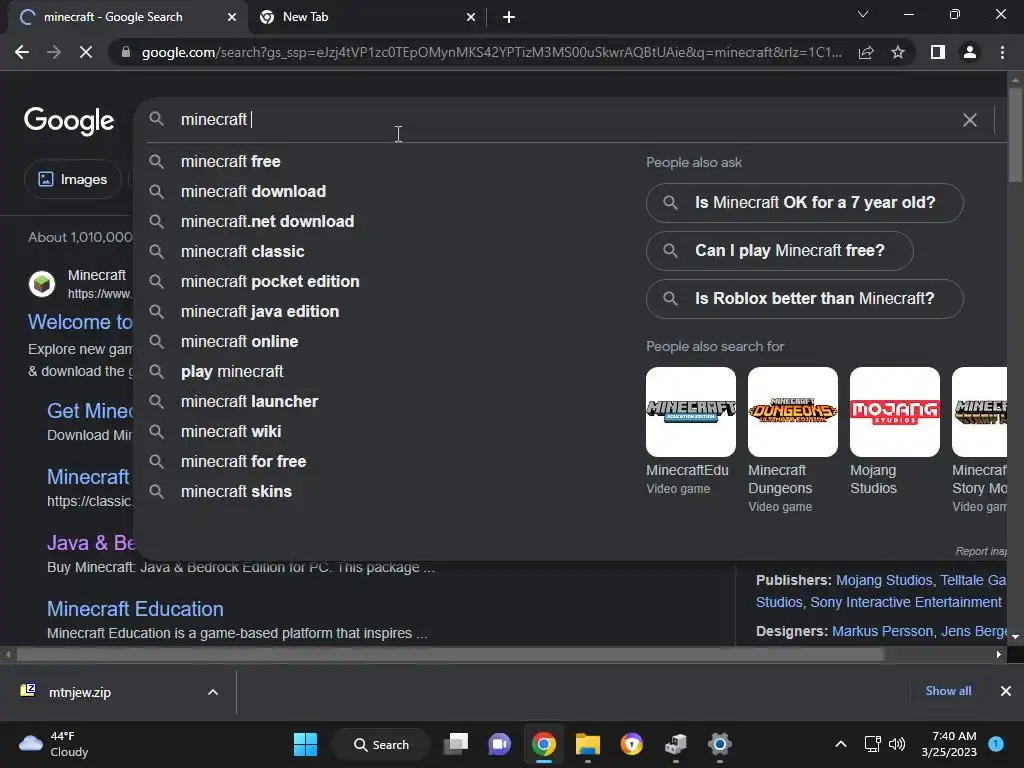The image size is (1024, 768).
Task: Open the clock showing 7:40 AM
Action: click(949, 744)
